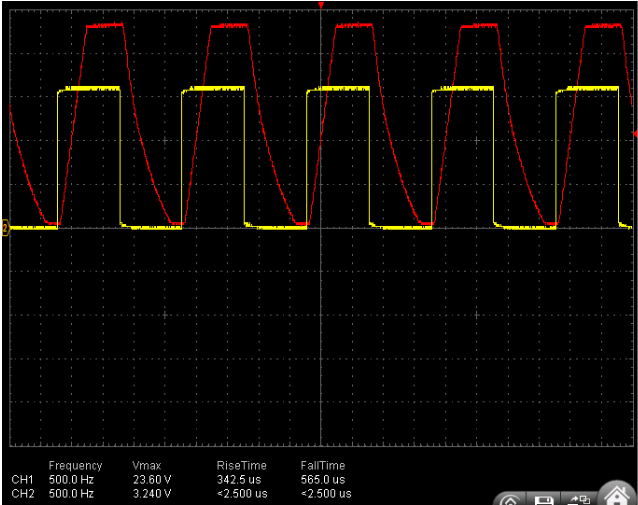The image size is (638, 505).
Task: Click the CH1 frequency value 500.0 Hz
Action: click(71, 480)
